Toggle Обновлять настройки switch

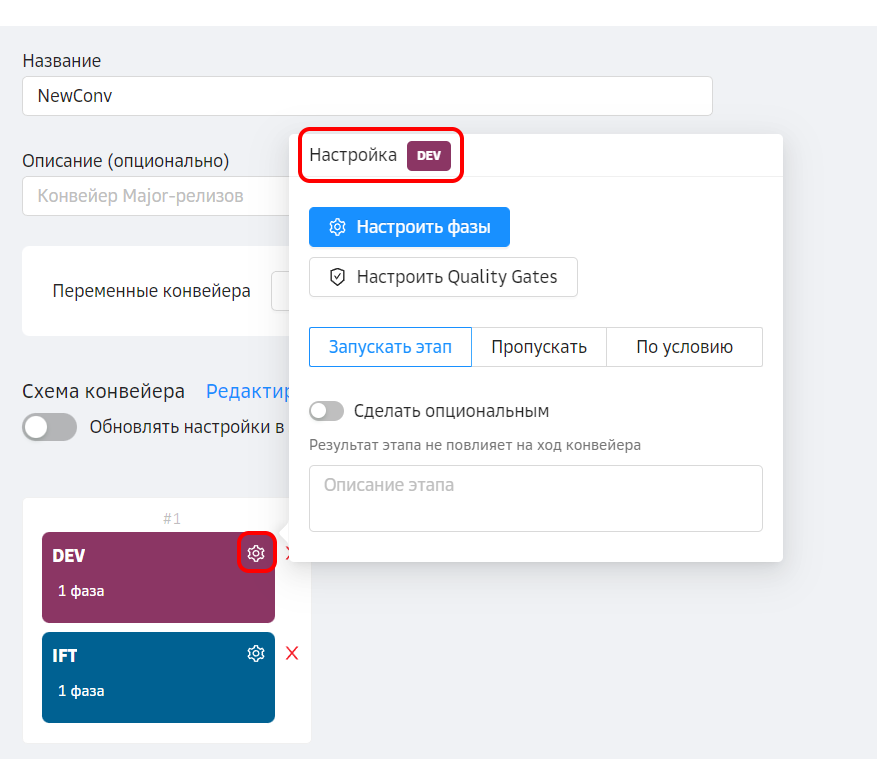pos(50,427)
